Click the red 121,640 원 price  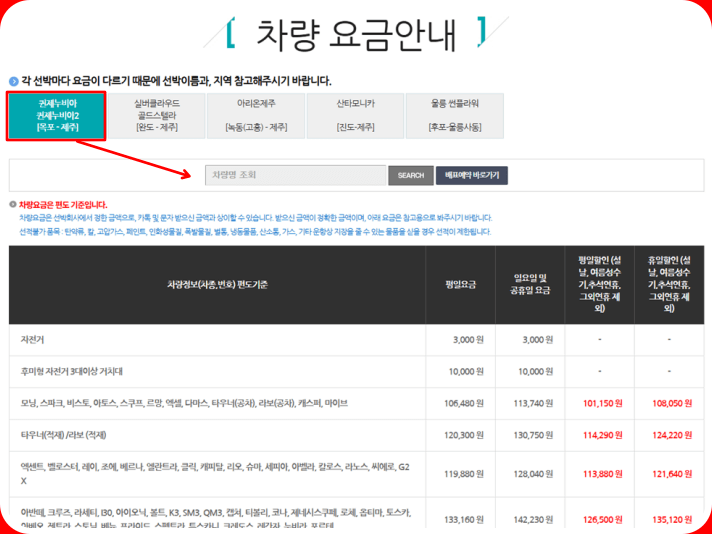pos(672,474)
